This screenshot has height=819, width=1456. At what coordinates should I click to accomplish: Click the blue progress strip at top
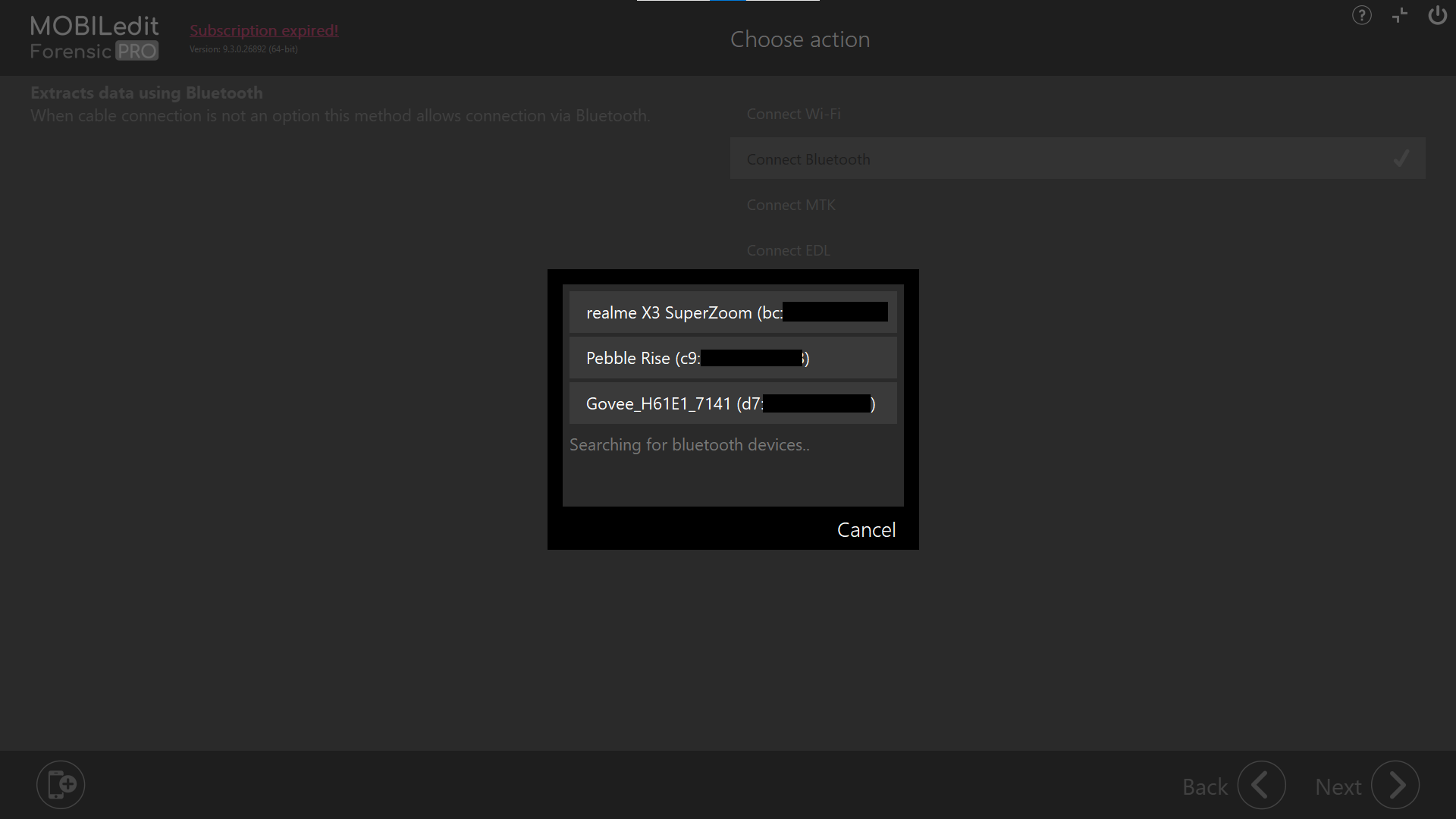click(x=728, y=1)
